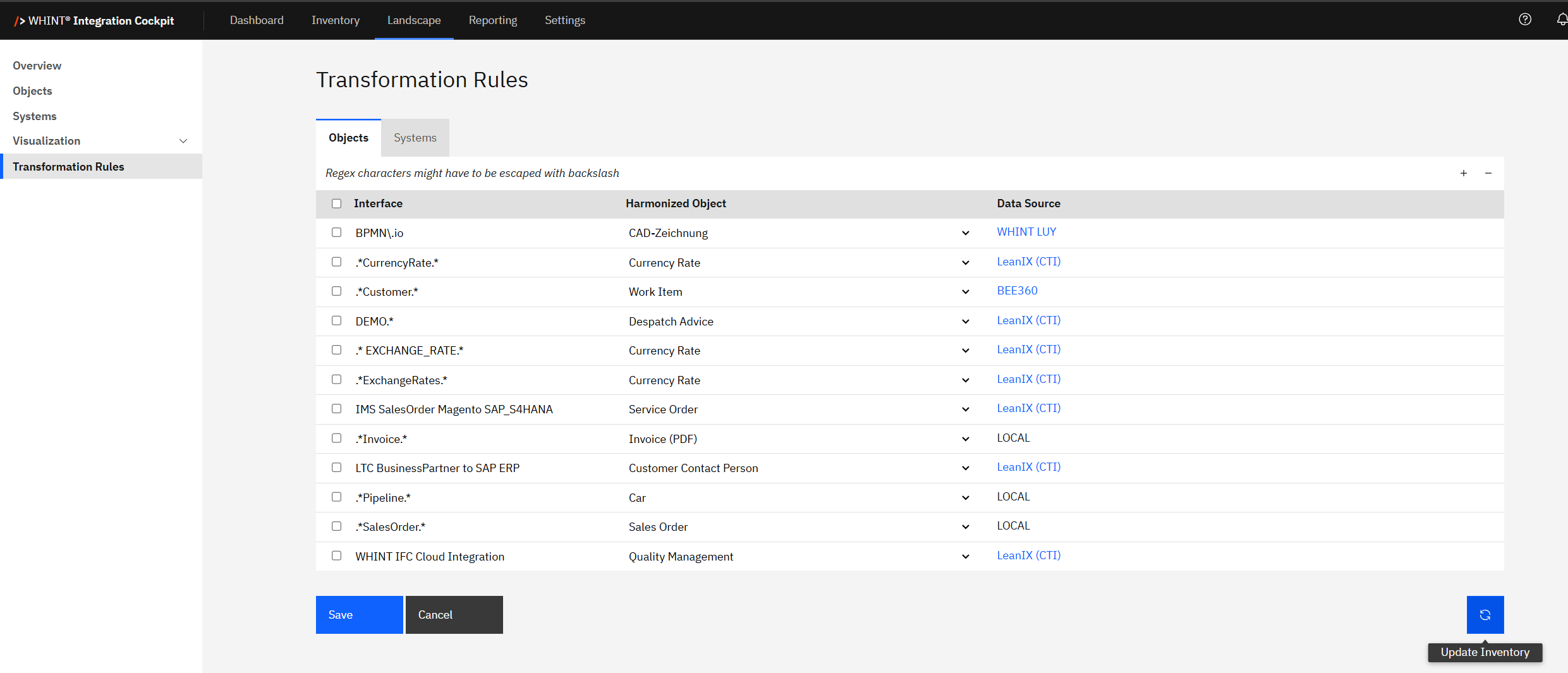Open the Reporting menu
The height and width of the screenshot is (673, 1568).
coord(492,20)
